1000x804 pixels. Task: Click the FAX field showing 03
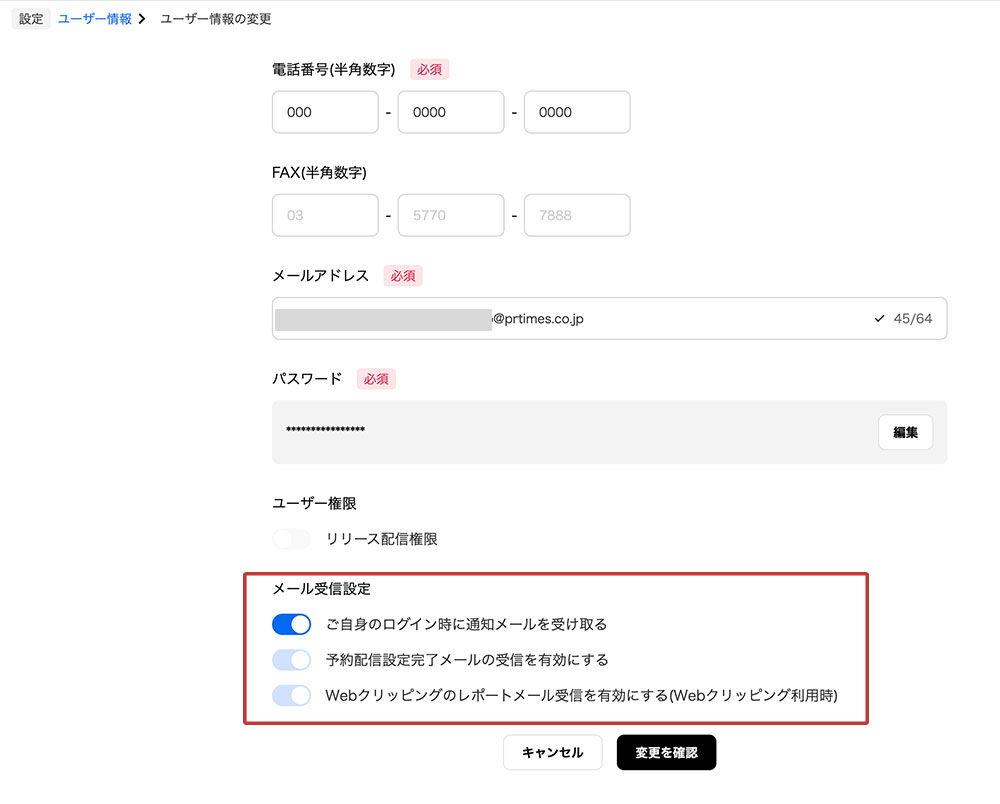(x=325, y=215)
